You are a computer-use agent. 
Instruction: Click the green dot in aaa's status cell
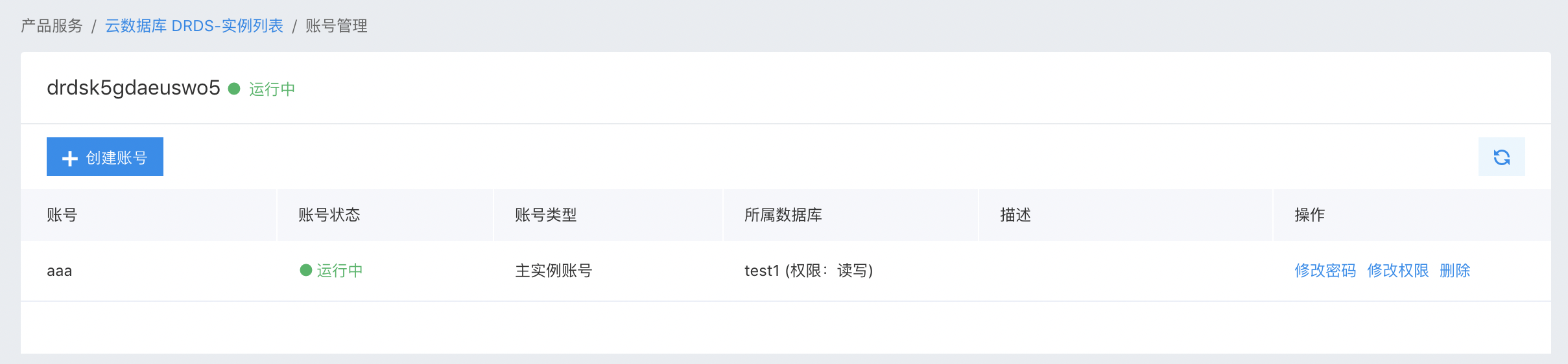[306, 270]
